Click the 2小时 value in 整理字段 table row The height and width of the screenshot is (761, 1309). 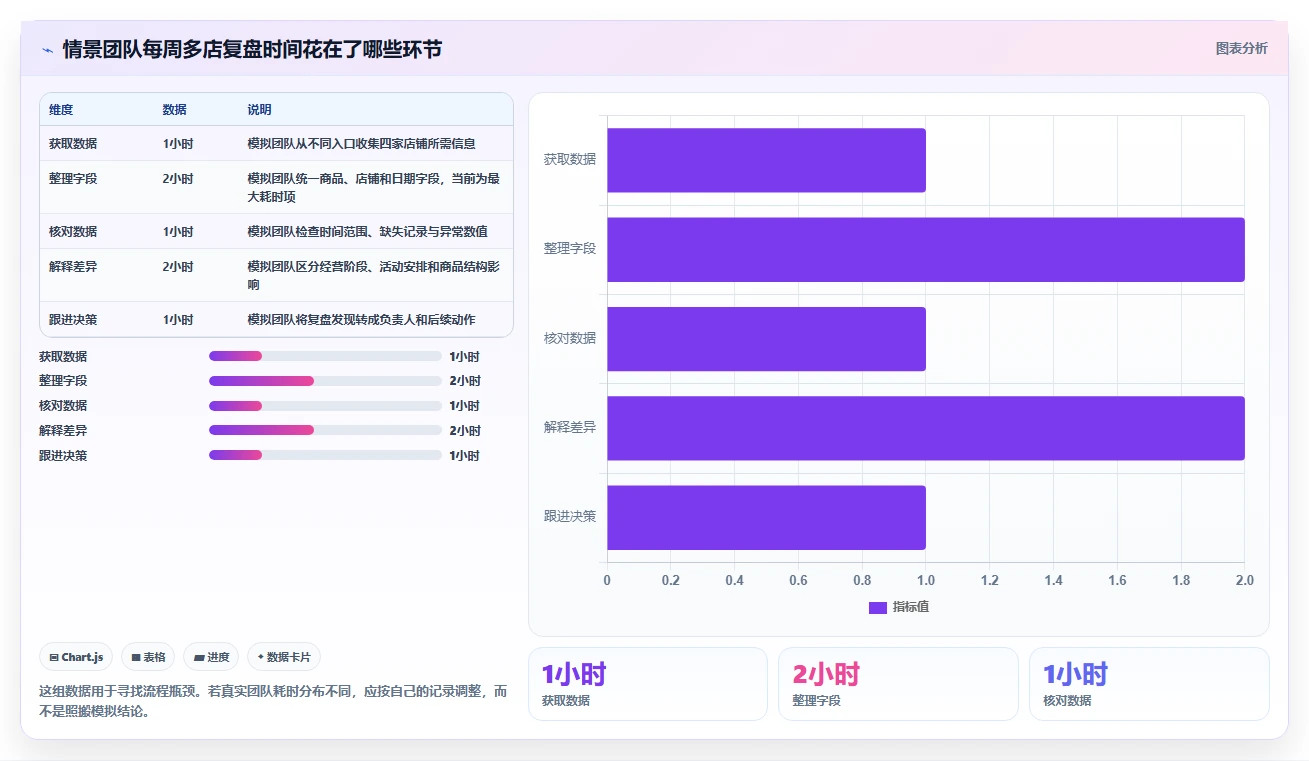tap(178, 179)
